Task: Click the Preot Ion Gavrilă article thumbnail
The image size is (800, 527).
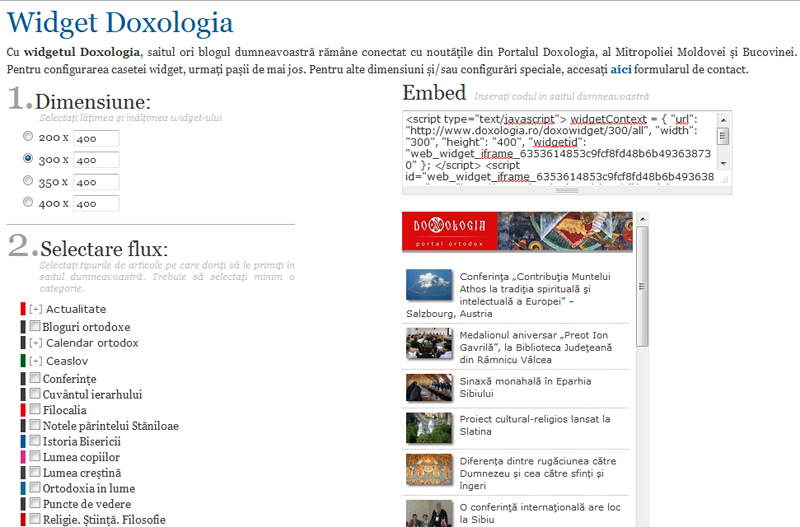Action: point(426,343)
